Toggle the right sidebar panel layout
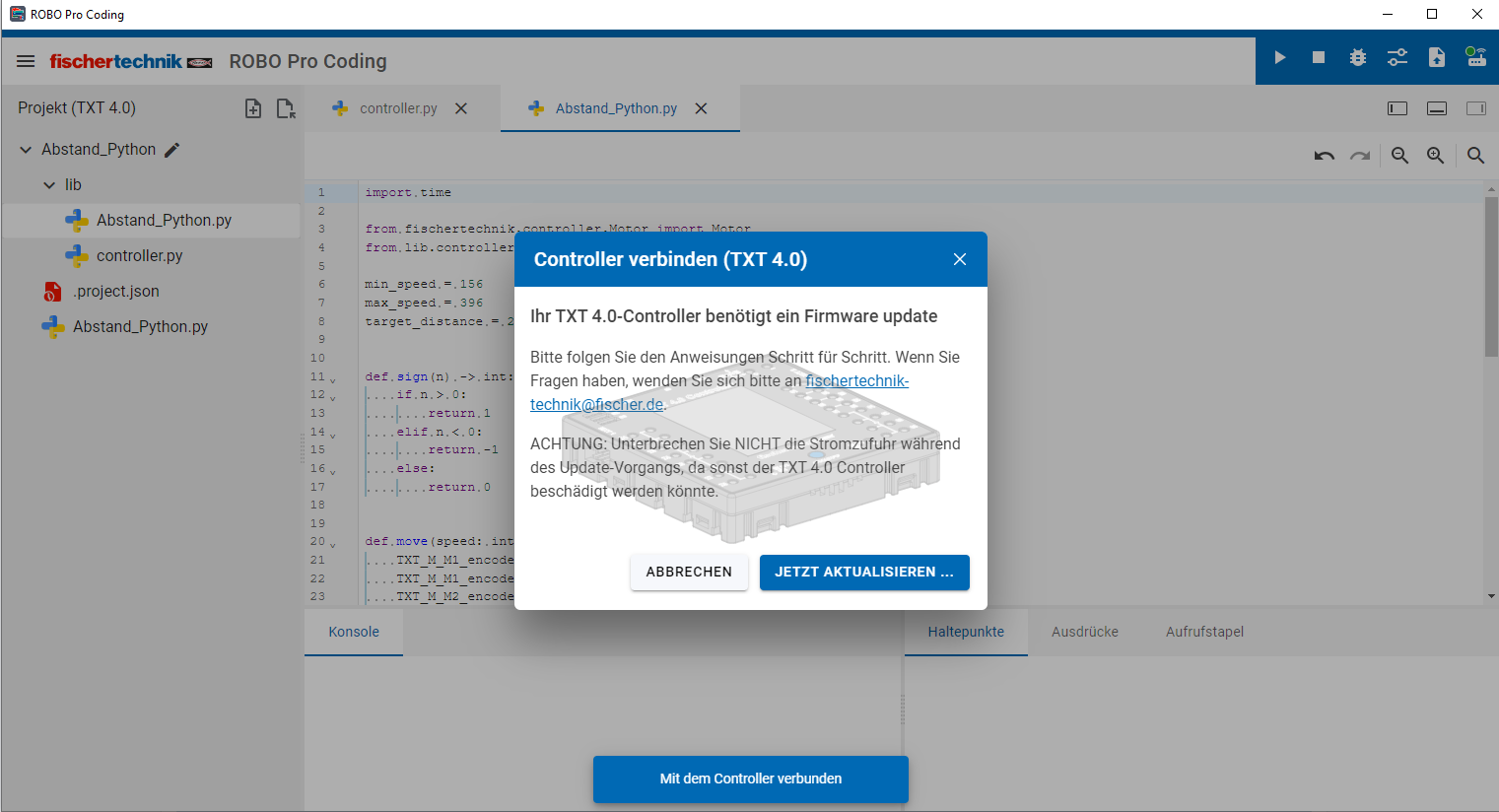 pyautogui.click(x=1475, y=108)
